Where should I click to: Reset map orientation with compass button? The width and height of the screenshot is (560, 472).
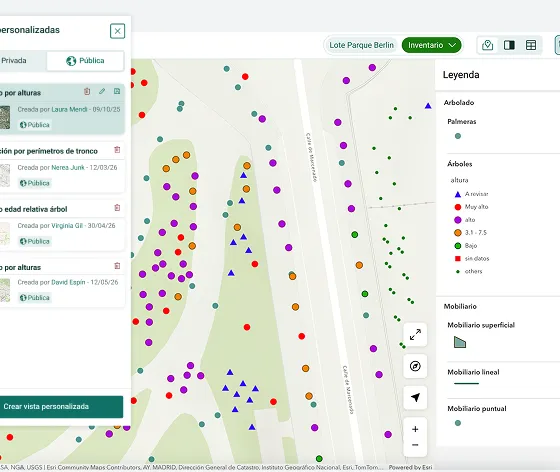point(415,366)
